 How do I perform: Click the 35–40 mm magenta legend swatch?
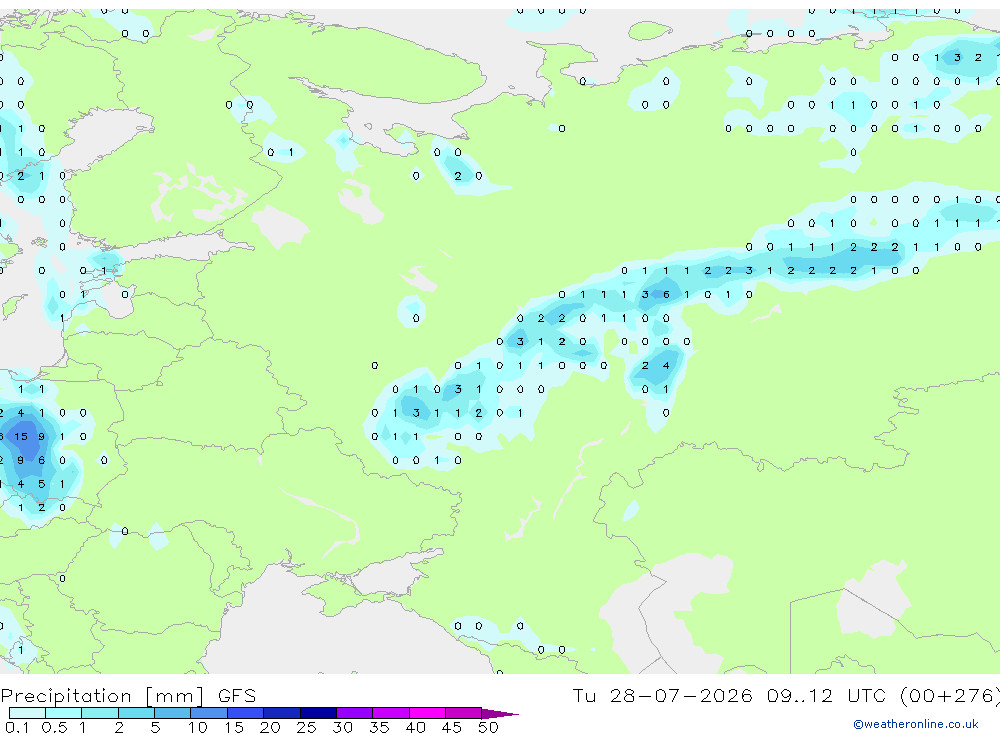point(390,713)
